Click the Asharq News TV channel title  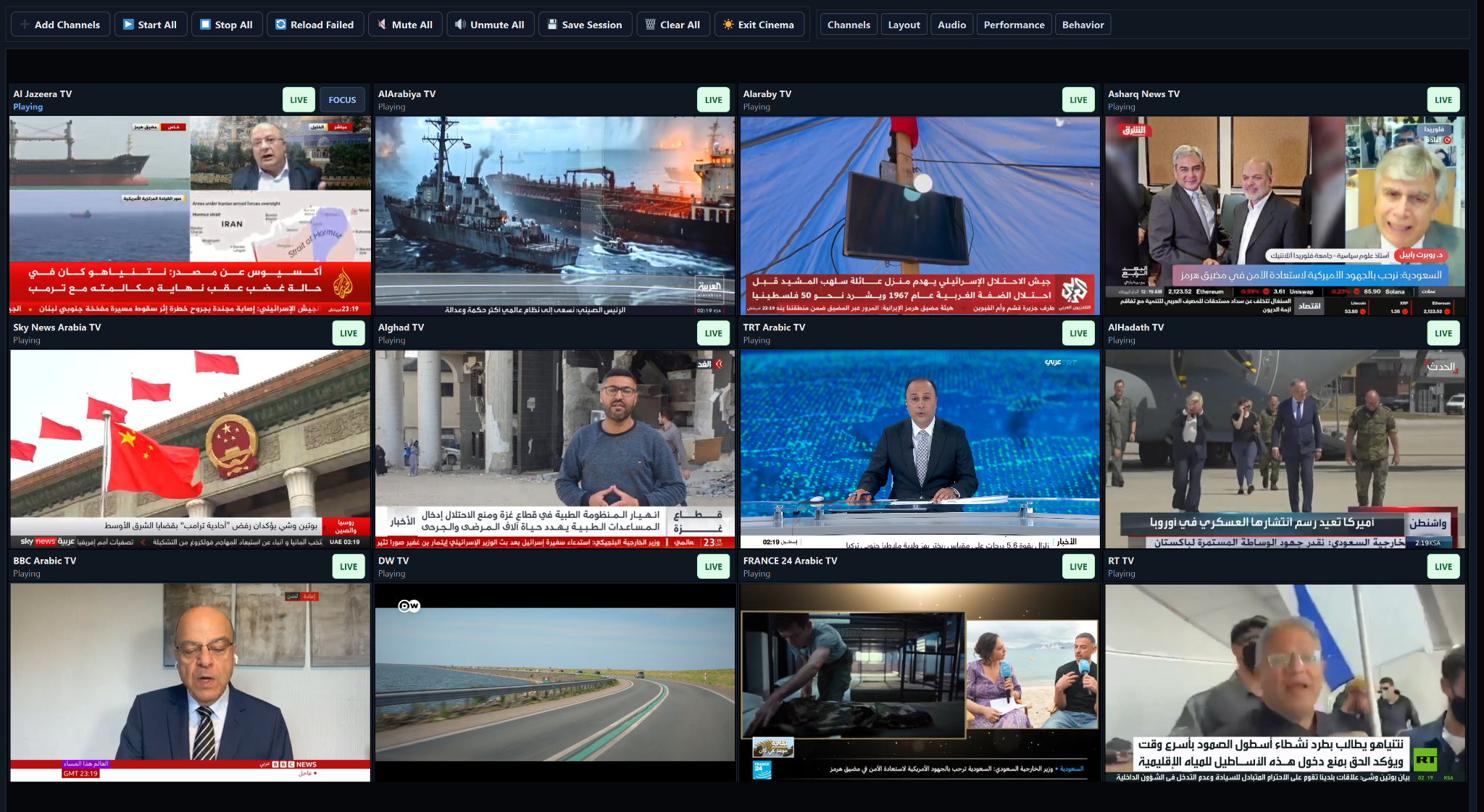click(x=1143, y=94)
